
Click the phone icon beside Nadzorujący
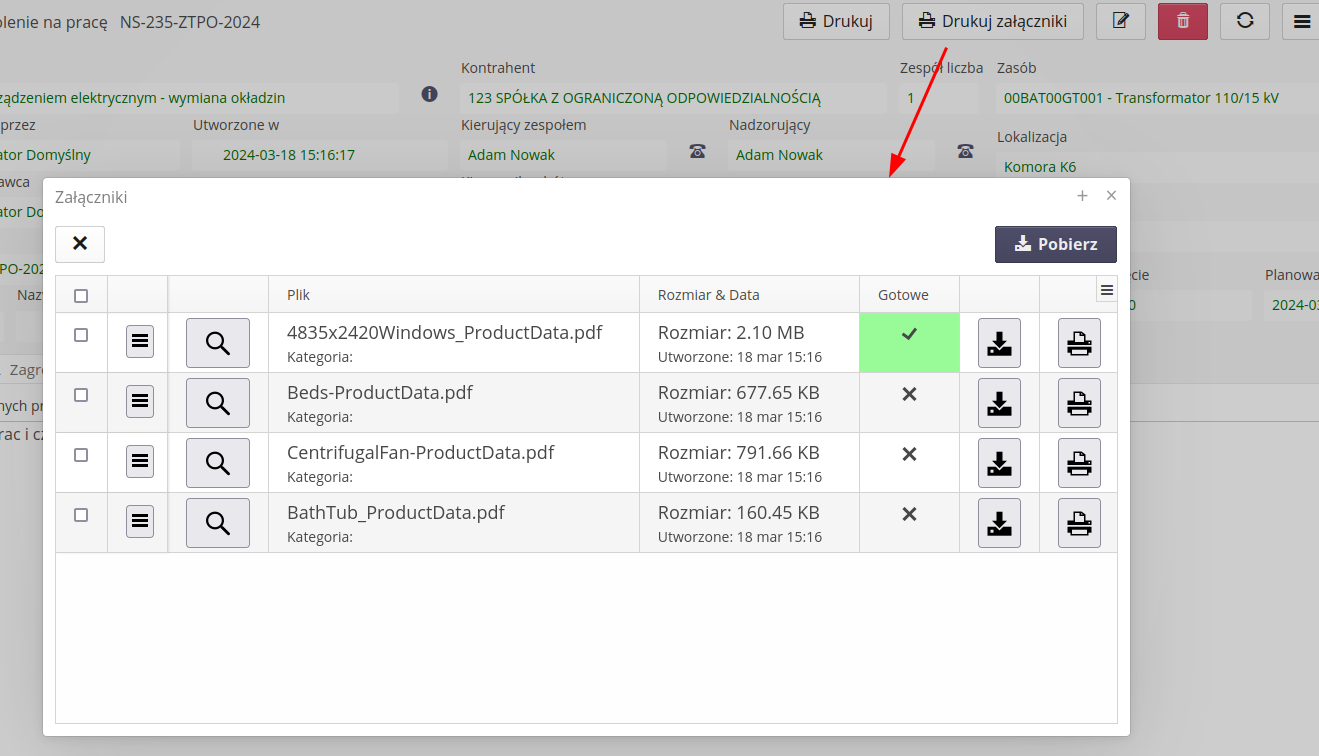click(x=965, y=151)
